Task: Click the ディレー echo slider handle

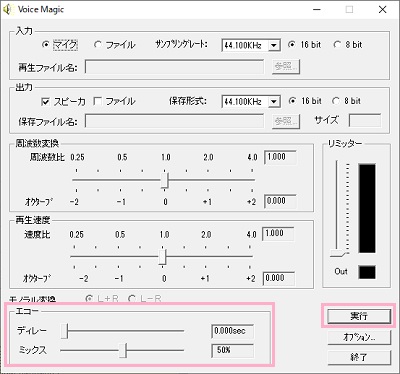Action: [x=64, y=331]
